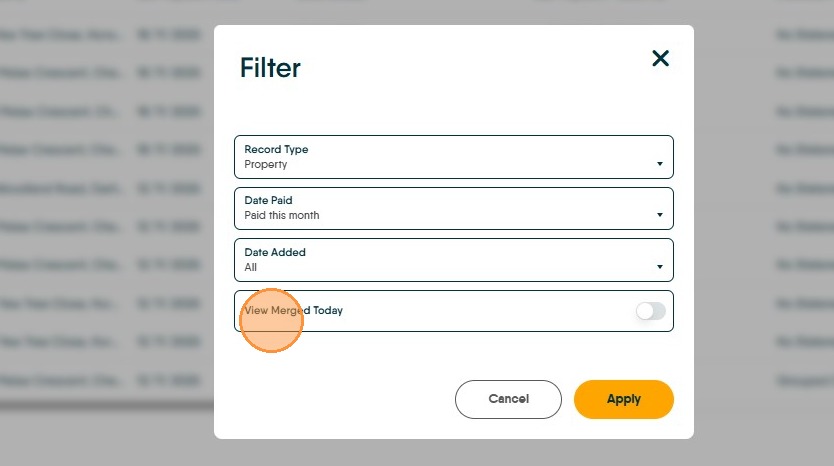Click the "All" value under Date Added

coord(251,267)
